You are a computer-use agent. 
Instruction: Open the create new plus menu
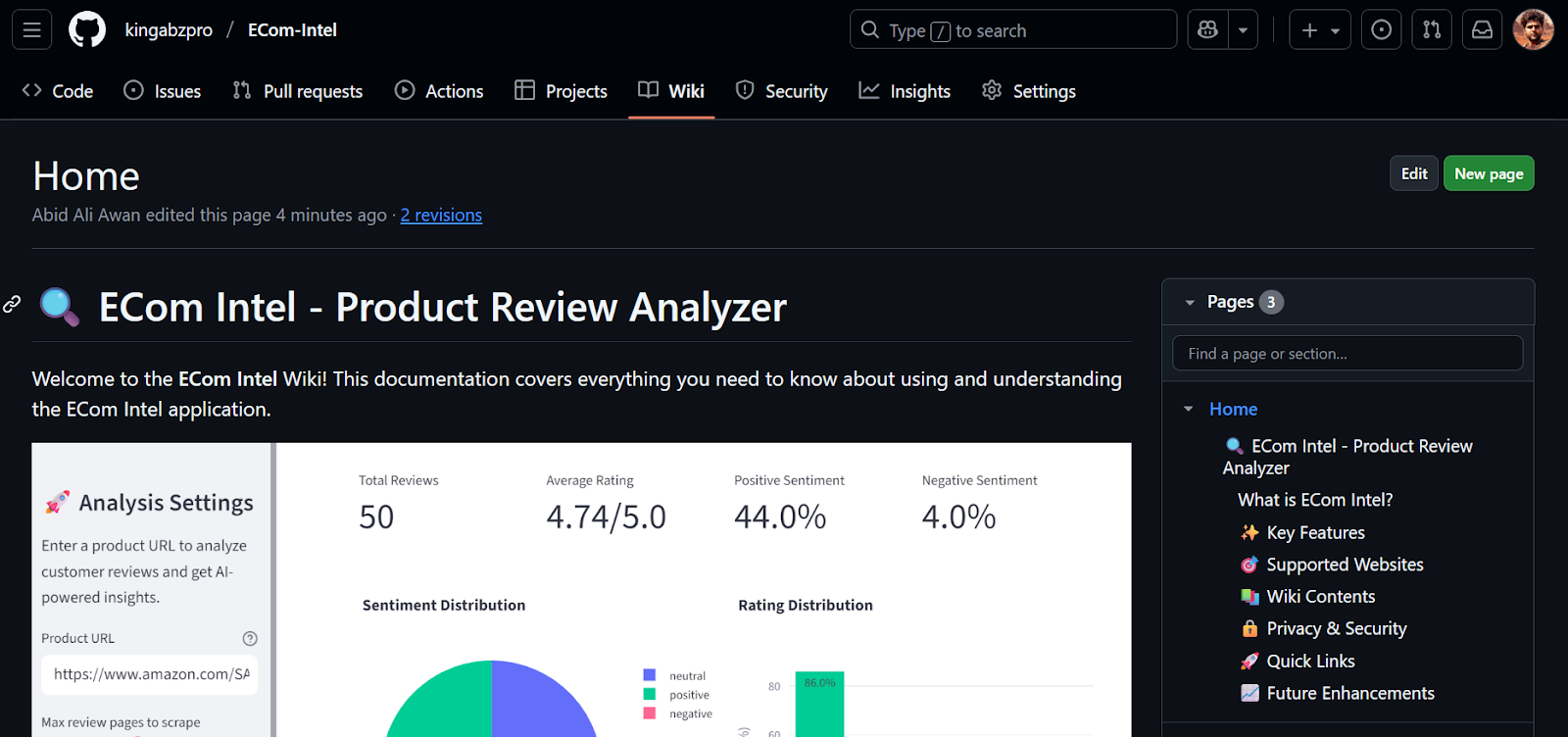click(1320, 30)
